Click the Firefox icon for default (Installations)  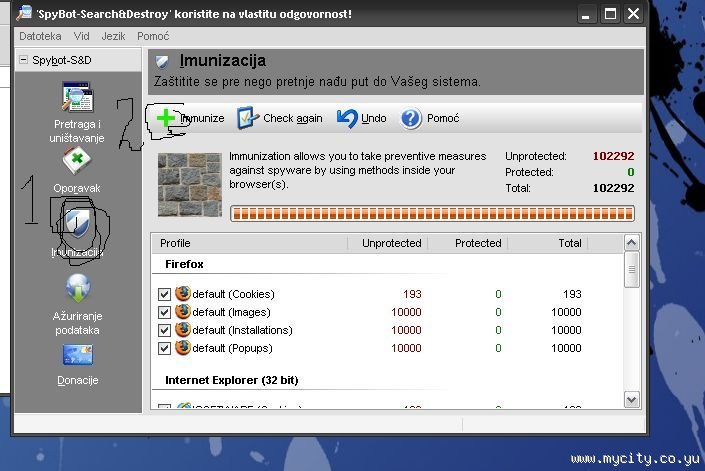(183, 330)
